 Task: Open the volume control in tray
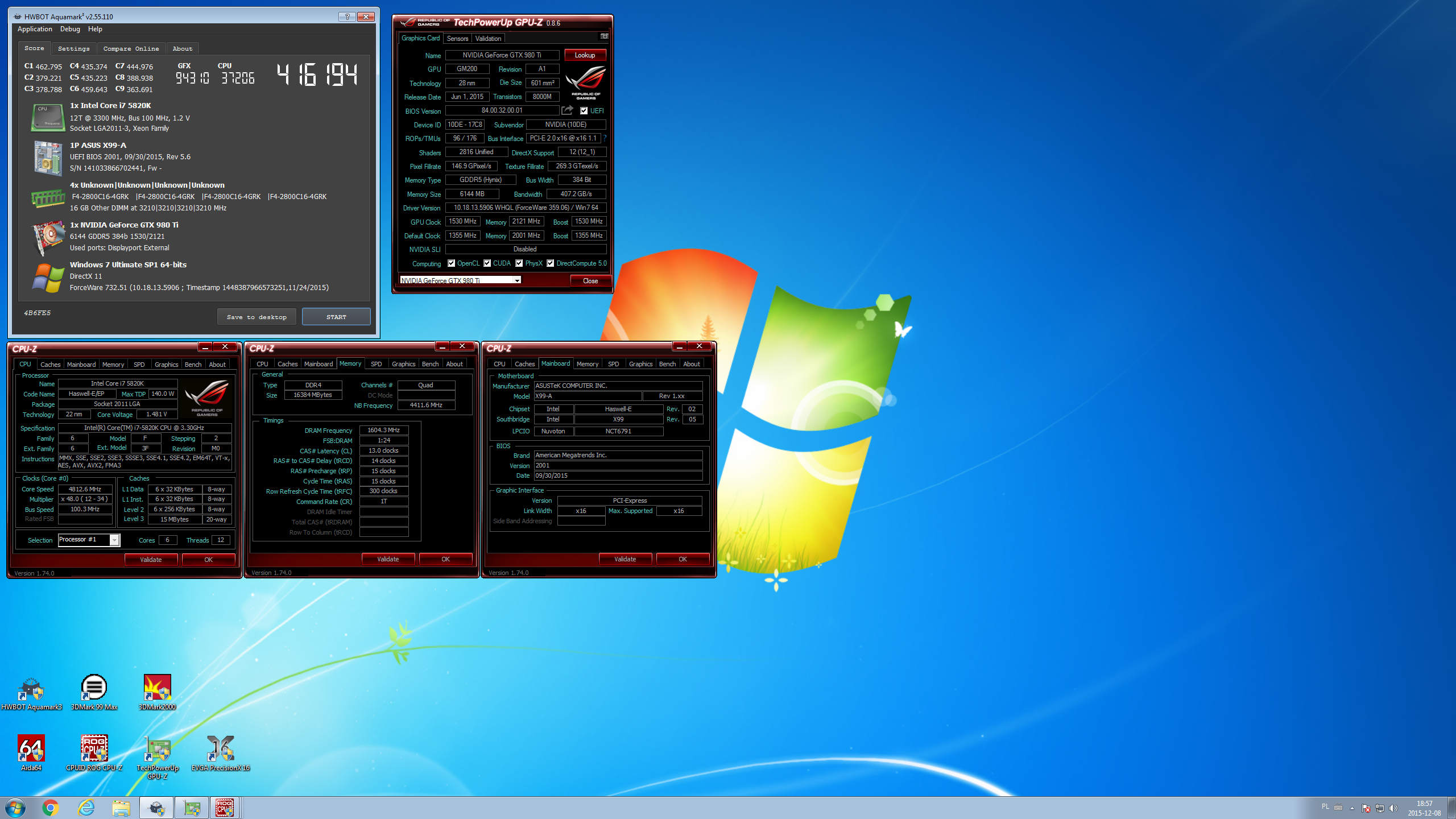[x=1393, y=808]
